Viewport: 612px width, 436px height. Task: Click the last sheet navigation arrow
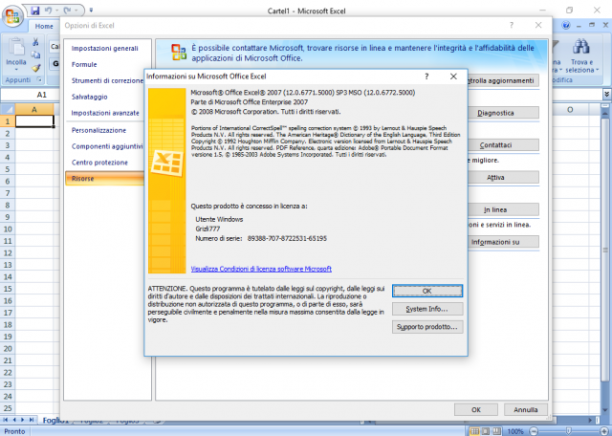point(31,420)
